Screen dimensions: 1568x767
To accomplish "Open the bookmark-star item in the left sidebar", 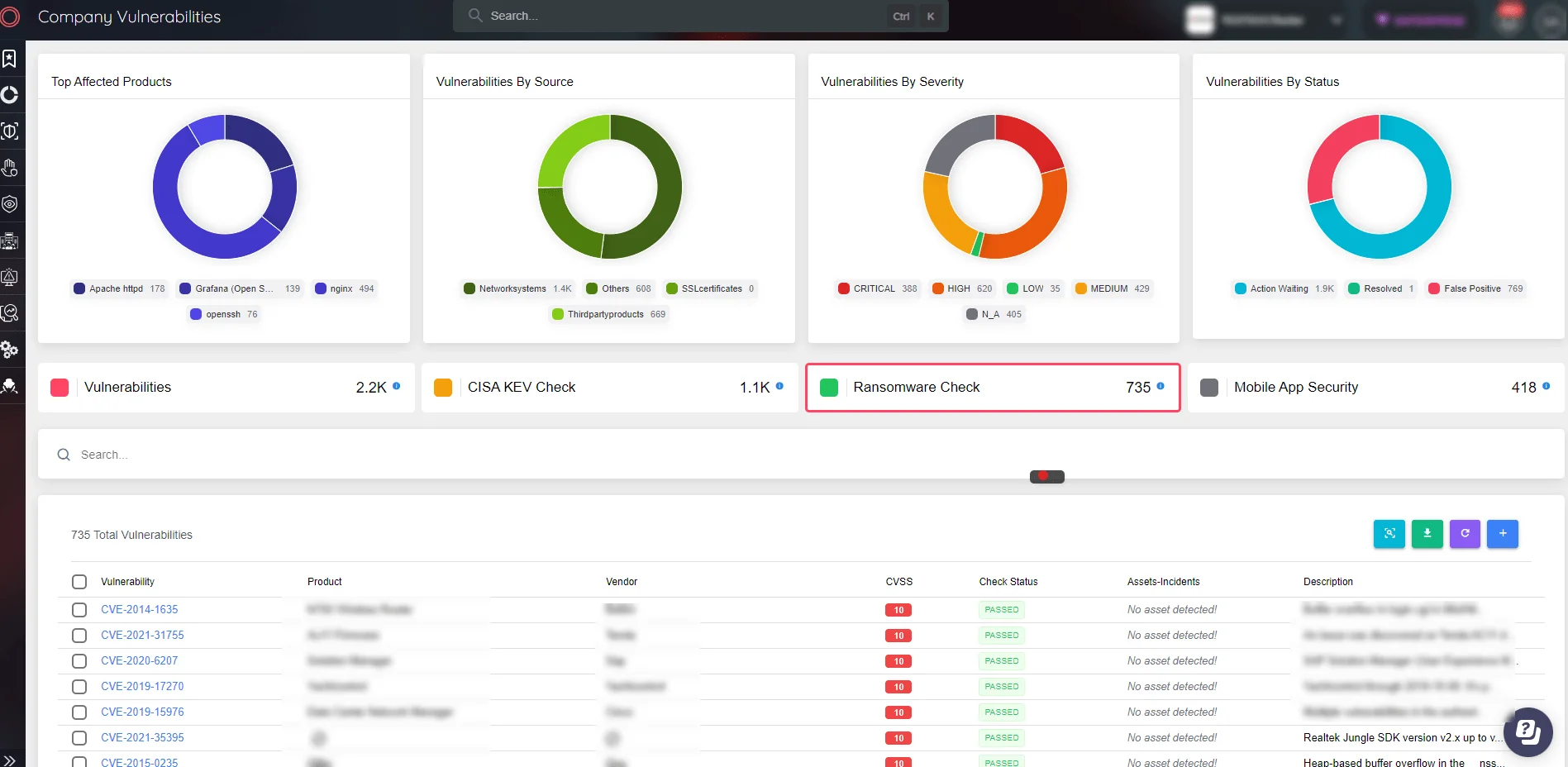I will [10, 59].
